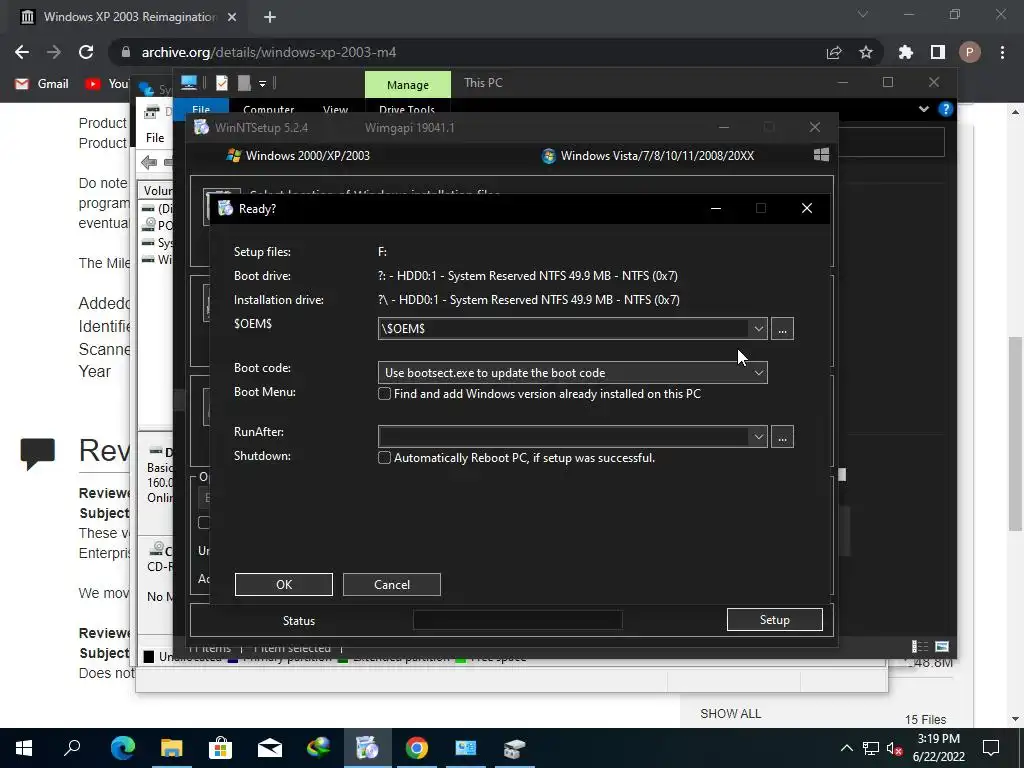Open the Manage ribbon tab in This PC

point(408,85)
